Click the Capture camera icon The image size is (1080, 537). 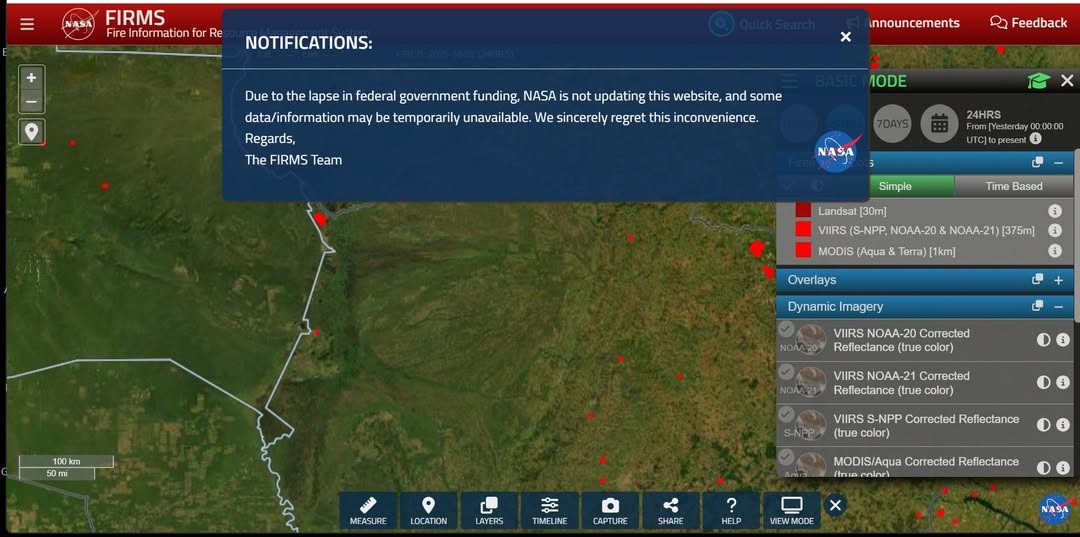pyautogui.click(x=610, y=510)
